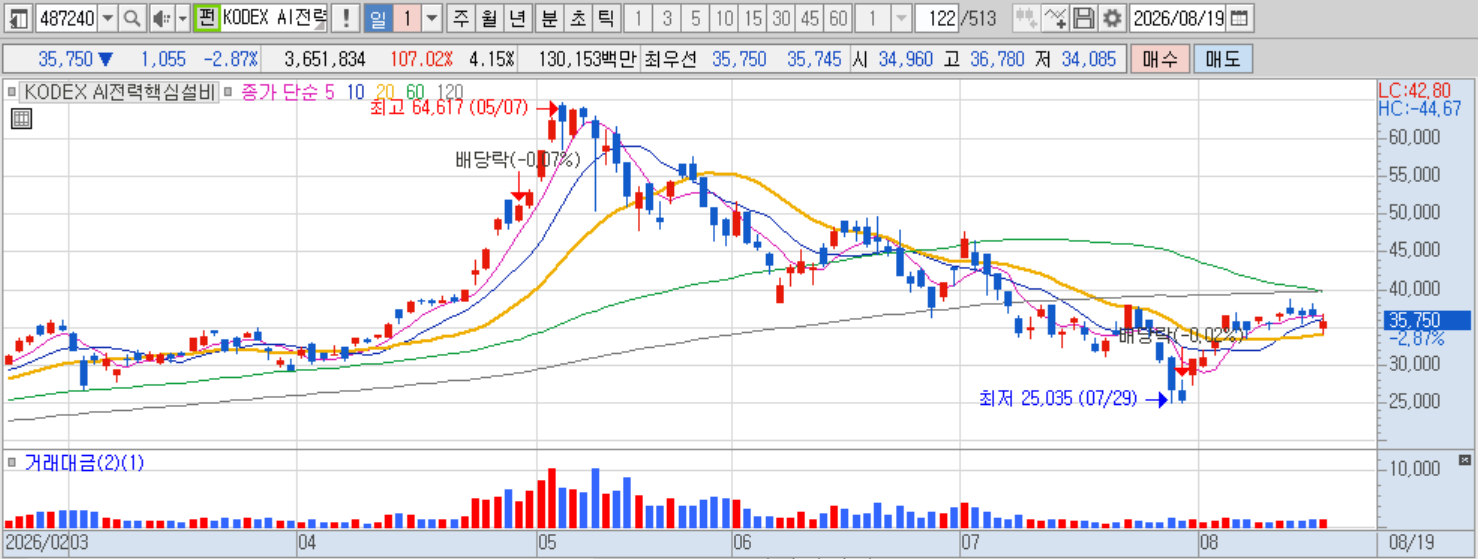Click the 배당락(-0.07%) annotation
The image size is (1478, 559).
[x=518, y=159]
